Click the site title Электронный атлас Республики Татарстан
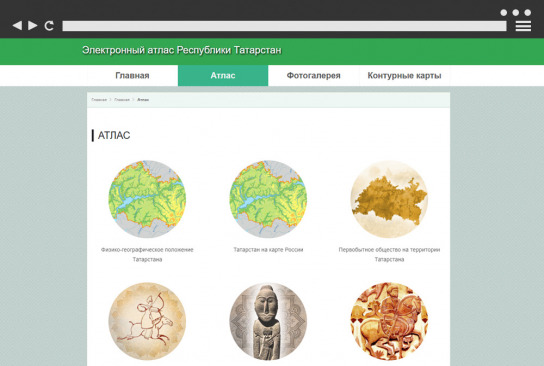544x366 pixels. 181,50
